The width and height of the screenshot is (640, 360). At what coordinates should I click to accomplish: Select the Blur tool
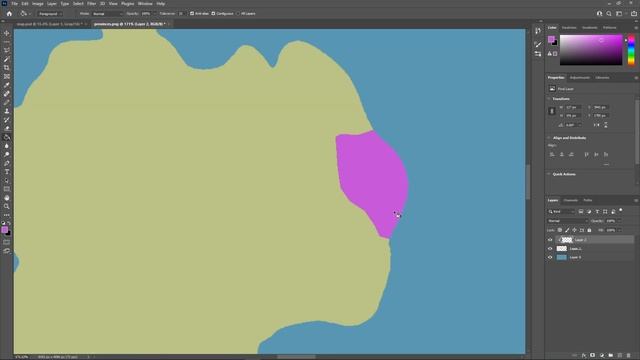[x=7, y=146]
